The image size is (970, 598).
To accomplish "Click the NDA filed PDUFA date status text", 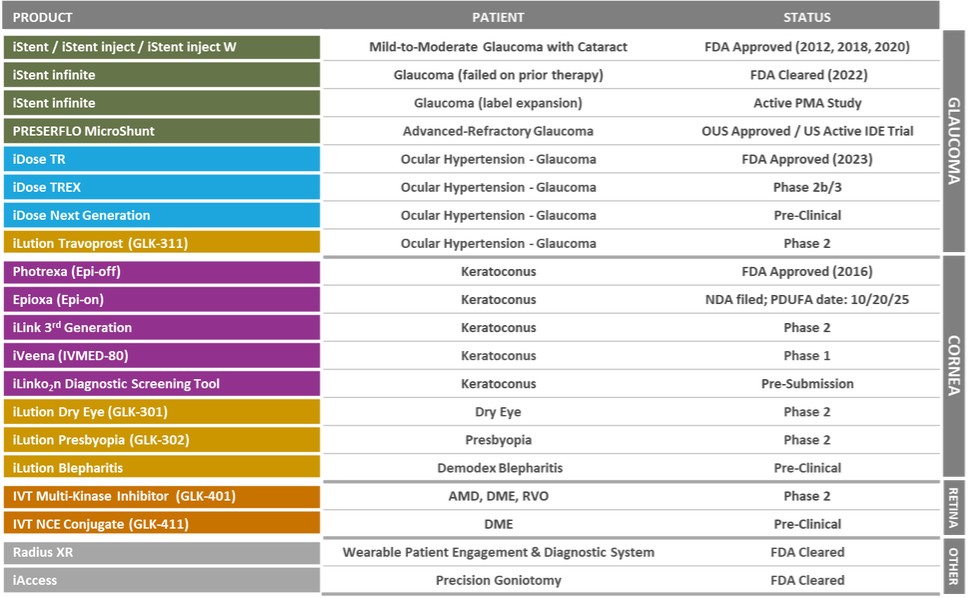I will [806, 300].
